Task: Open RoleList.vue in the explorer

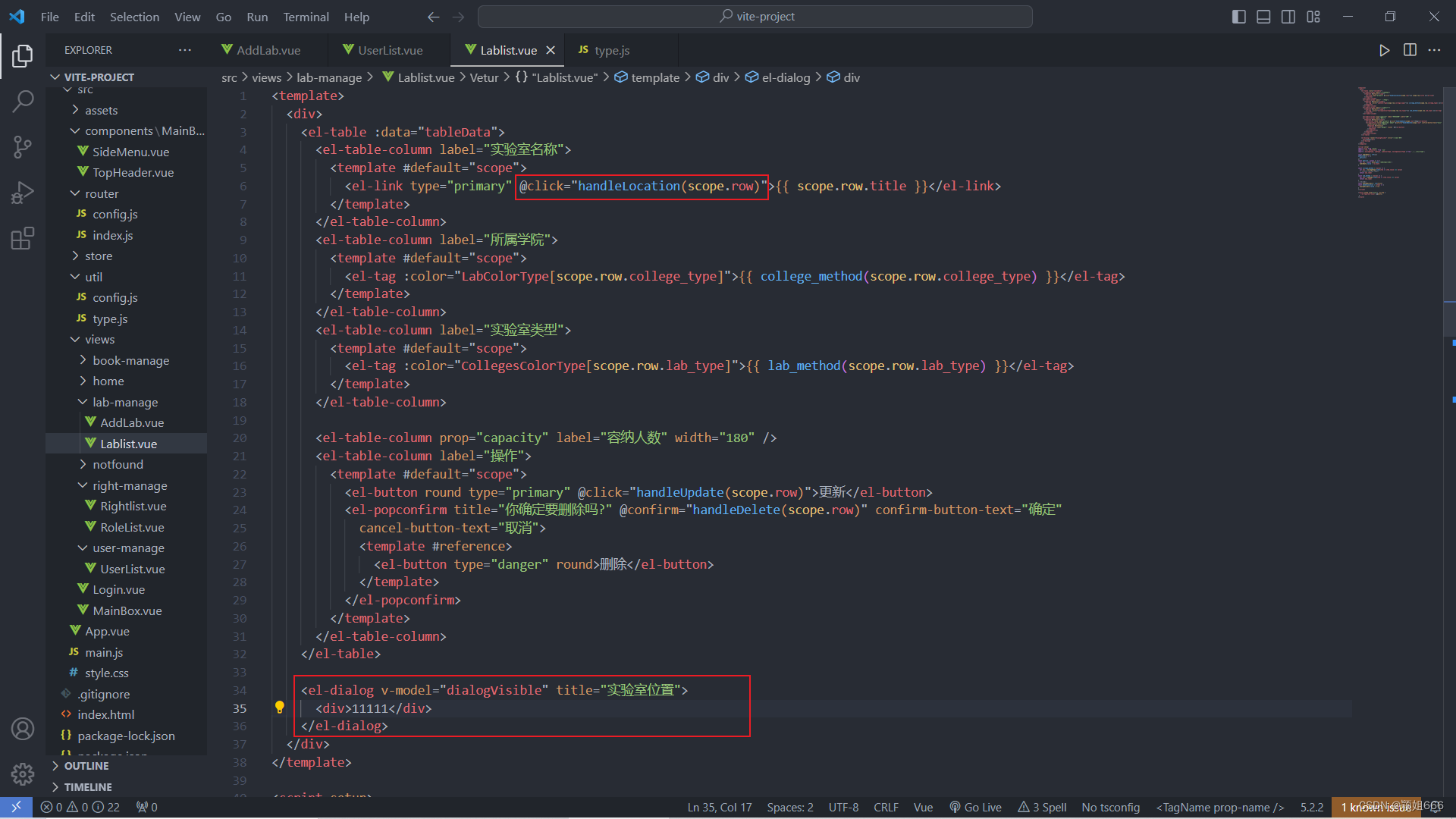Action: coord(132,527)
